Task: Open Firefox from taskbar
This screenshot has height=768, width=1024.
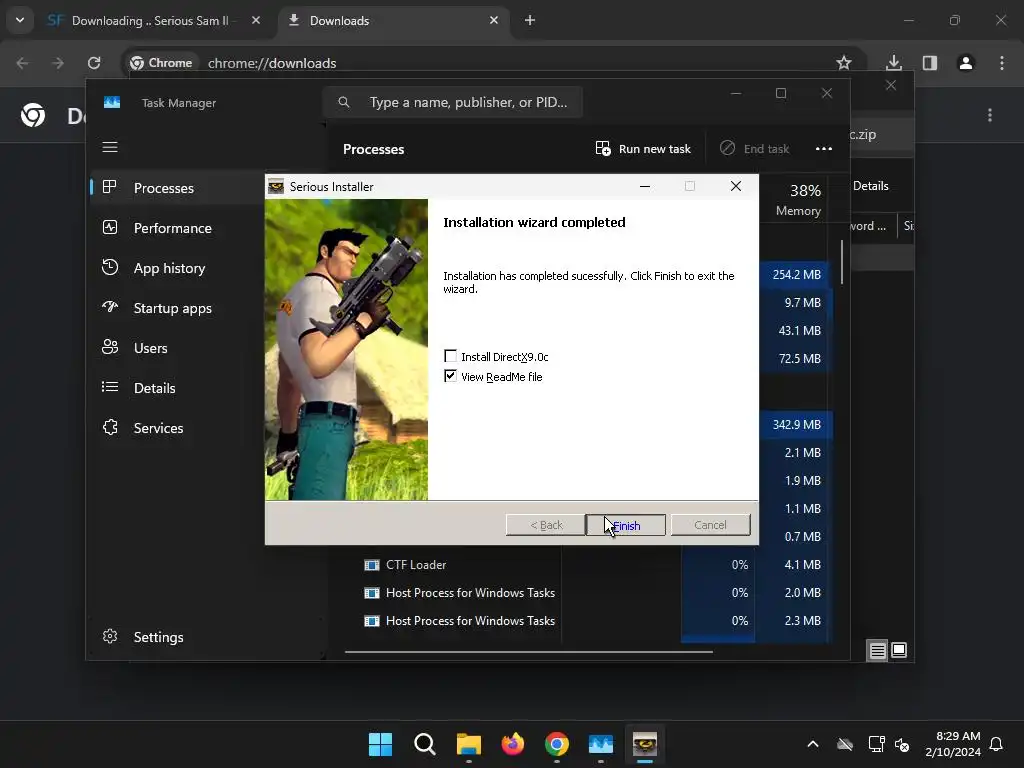Action: [x=513, y=744]
